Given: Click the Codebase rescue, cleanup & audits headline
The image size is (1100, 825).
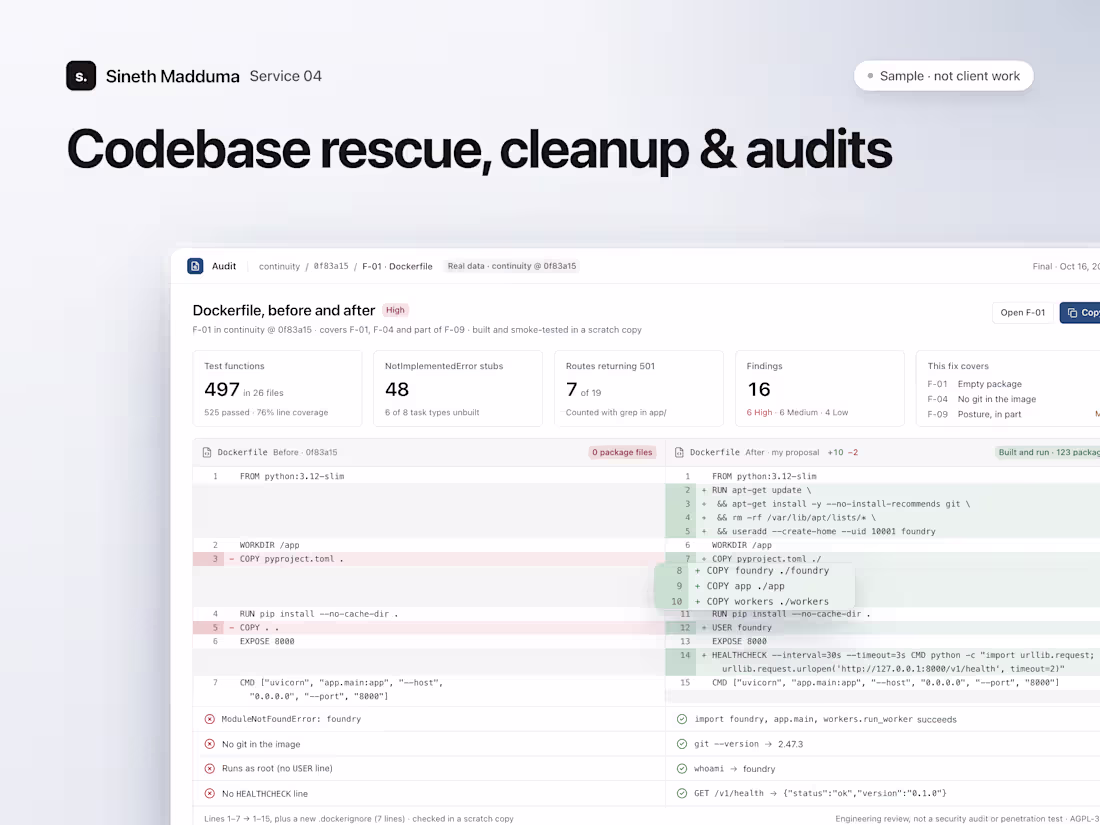Looking at the screenshot, I should (479, 149).
